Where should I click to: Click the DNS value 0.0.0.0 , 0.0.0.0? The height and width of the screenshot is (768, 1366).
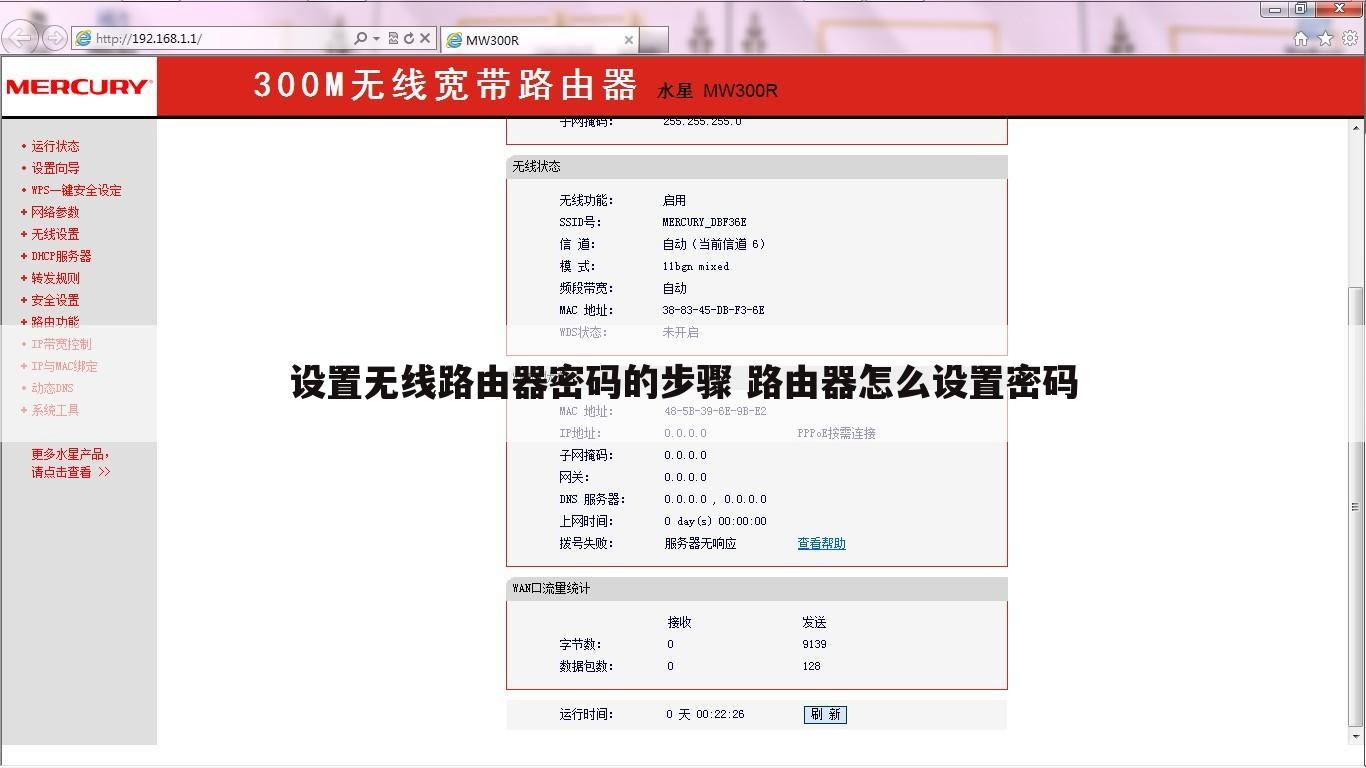pos(715,500)
